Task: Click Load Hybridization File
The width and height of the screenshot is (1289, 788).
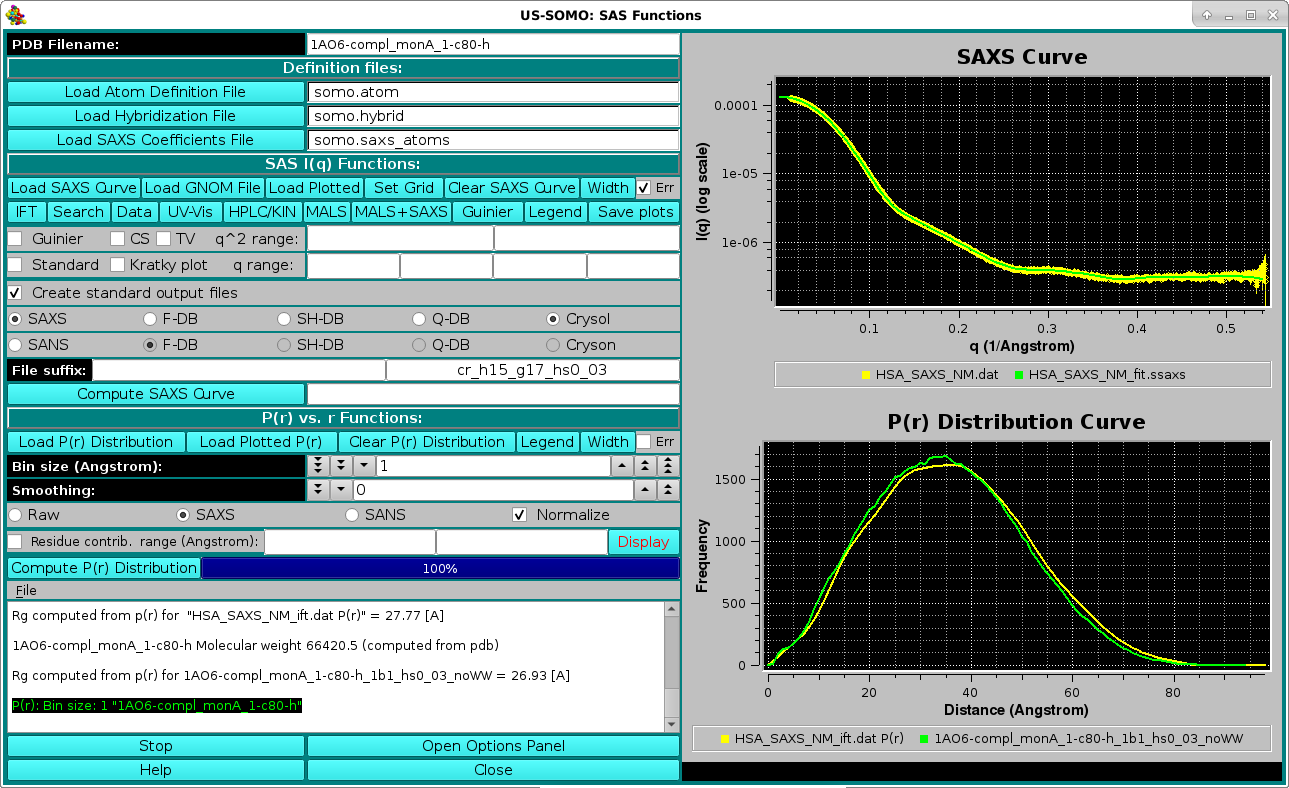Action: [x=155, y=116]
